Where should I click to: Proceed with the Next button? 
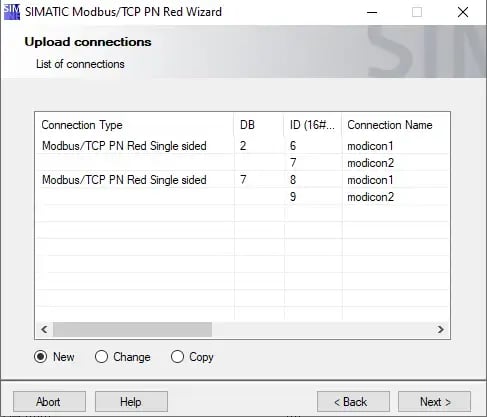point(435,402)
